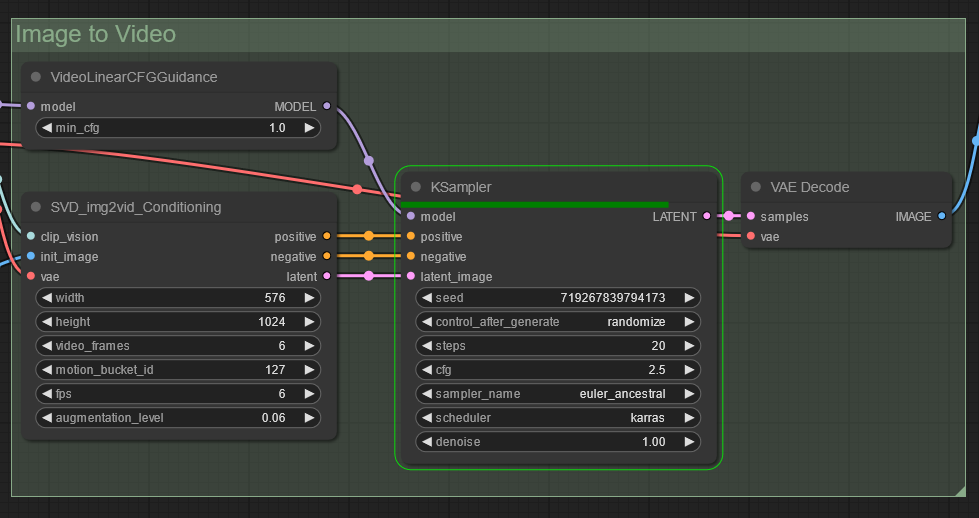The width and height of the screenshot is (979, 518).
Task: Click the MODEL output port of VideoLinearCFGGuidance
Action: coord(326,106)
